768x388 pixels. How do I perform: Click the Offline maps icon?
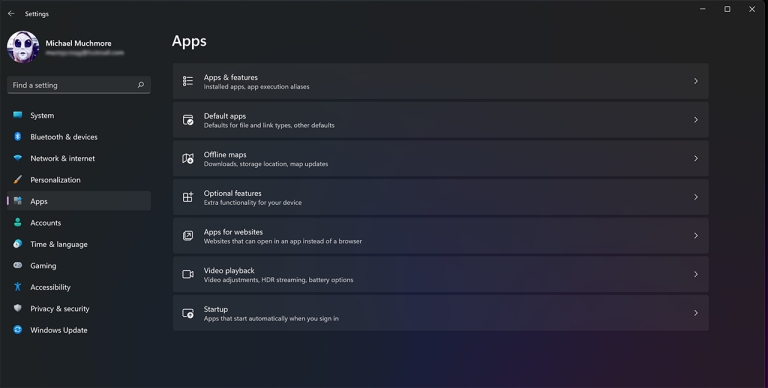coord(188,158)
